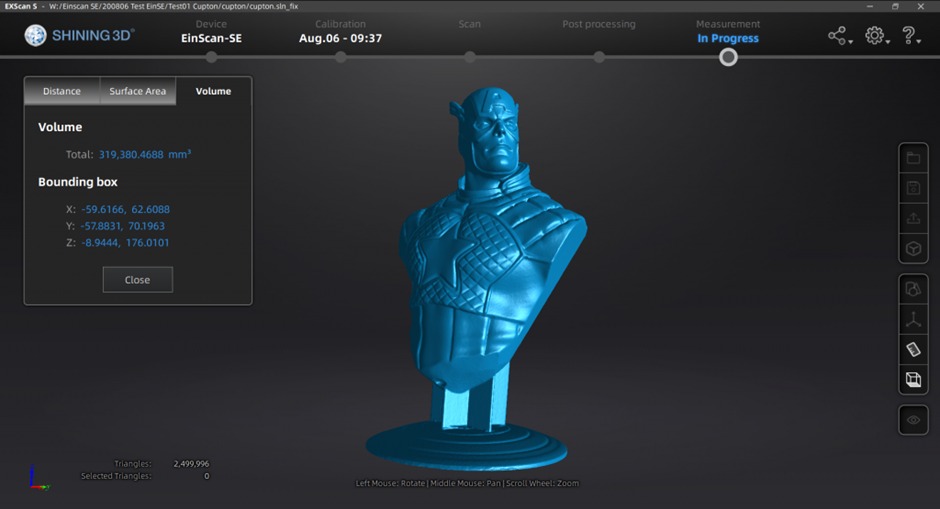Click the wireframe bounding box icon

pos(913,380)
